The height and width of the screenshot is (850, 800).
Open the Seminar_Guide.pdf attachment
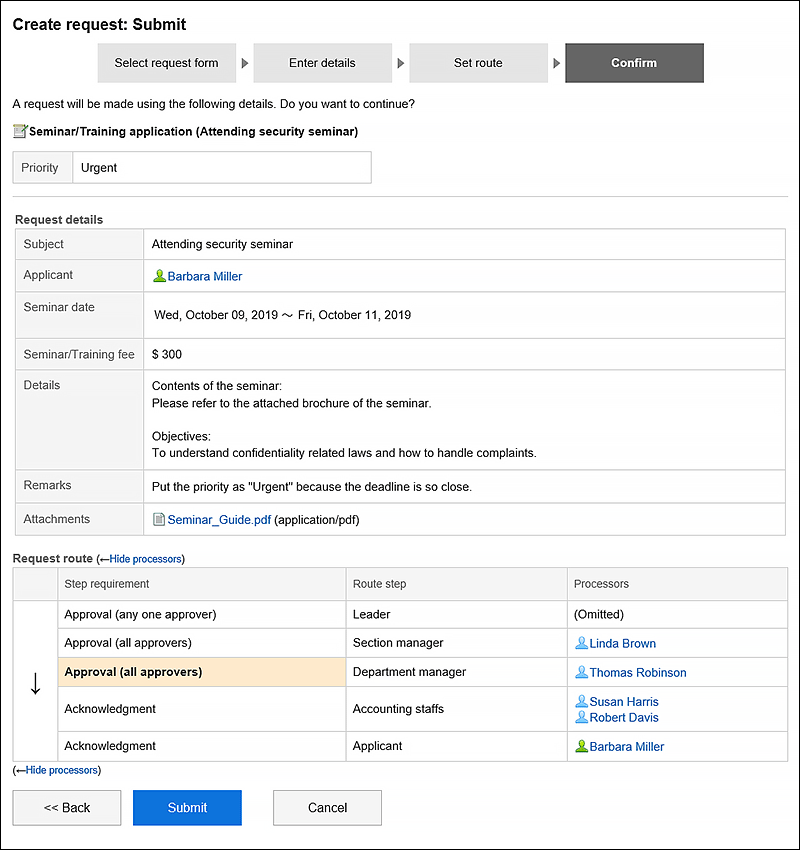click(x=219, y=520)
